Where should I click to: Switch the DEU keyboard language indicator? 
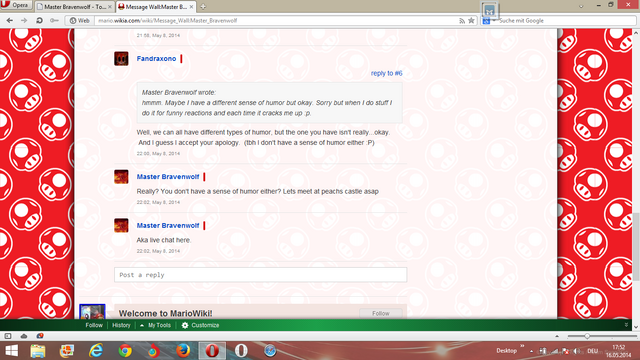(x=593, y=351)
